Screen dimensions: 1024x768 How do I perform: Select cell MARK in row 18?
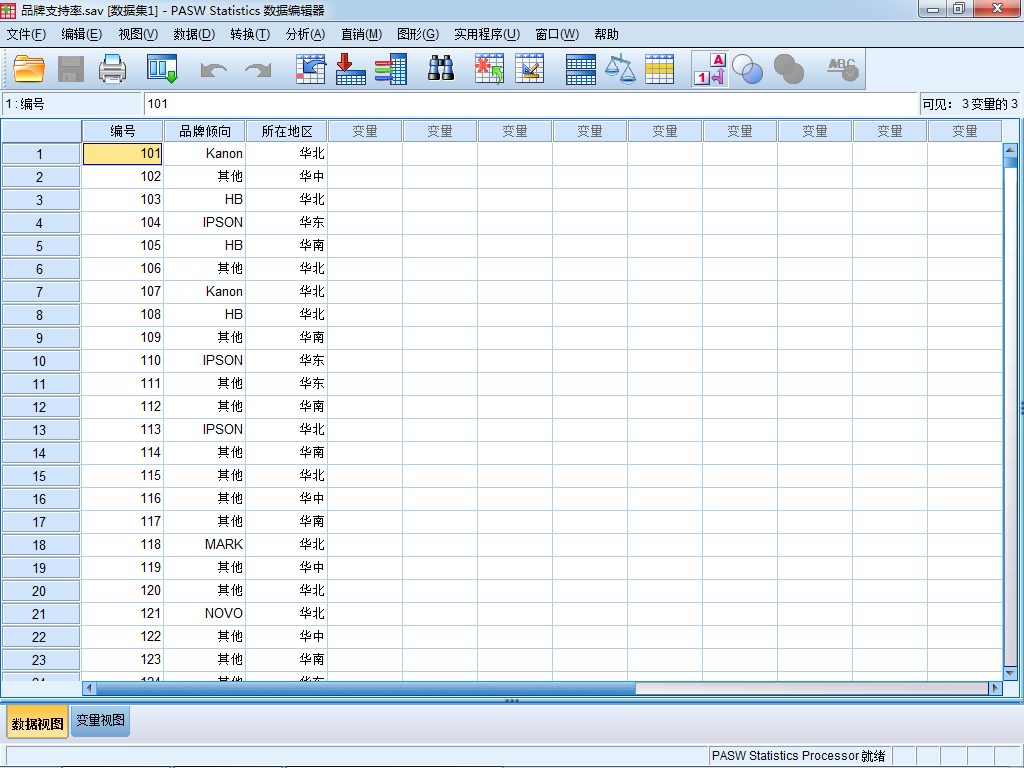tap(204, 545)
